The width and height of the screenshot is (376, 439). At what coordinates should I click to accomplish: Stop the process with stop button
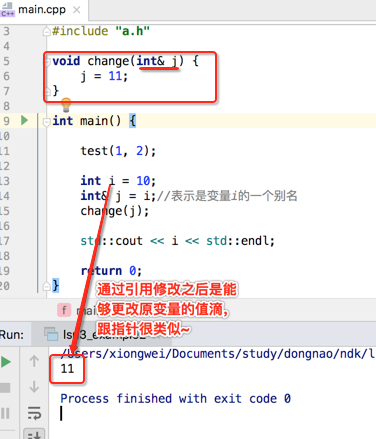pyautogui.click(x=5, y=388)
